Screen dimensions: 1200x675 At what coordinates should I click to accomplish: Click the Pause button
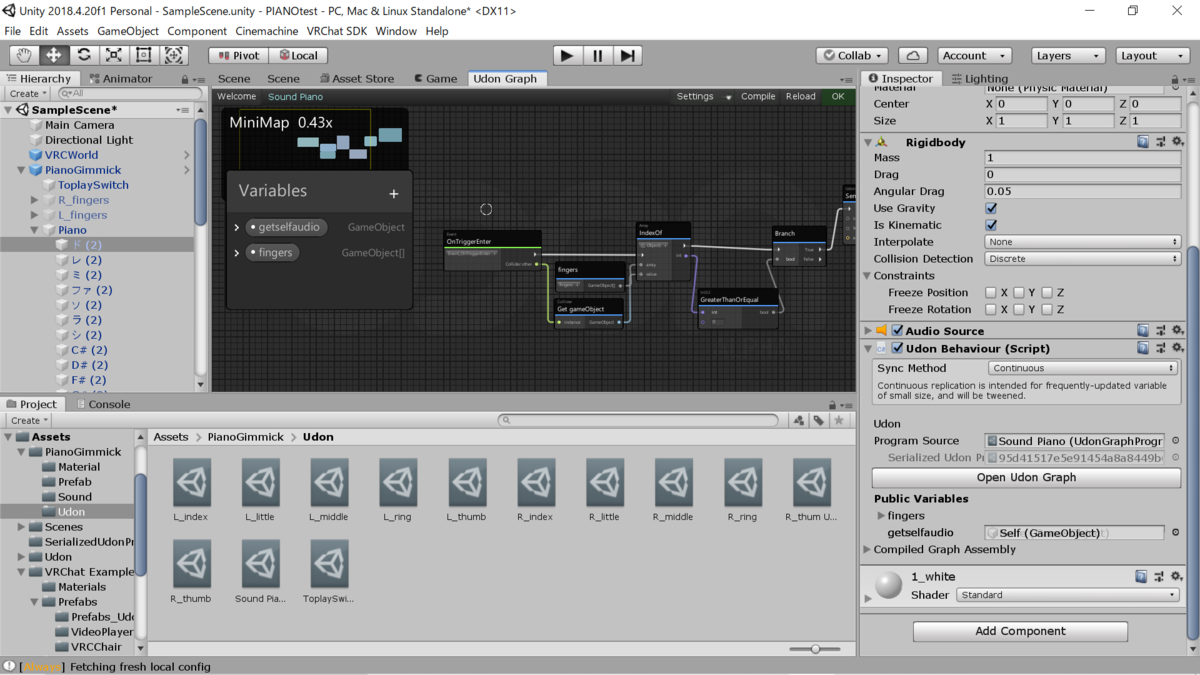pyautogui.click(x=598, y=56)
